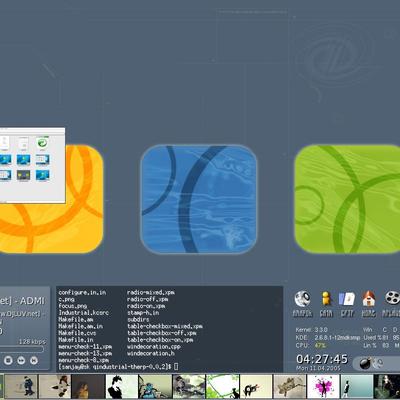
Task: Click the DjLuv.net line in the music player
Action: point(23,314)
